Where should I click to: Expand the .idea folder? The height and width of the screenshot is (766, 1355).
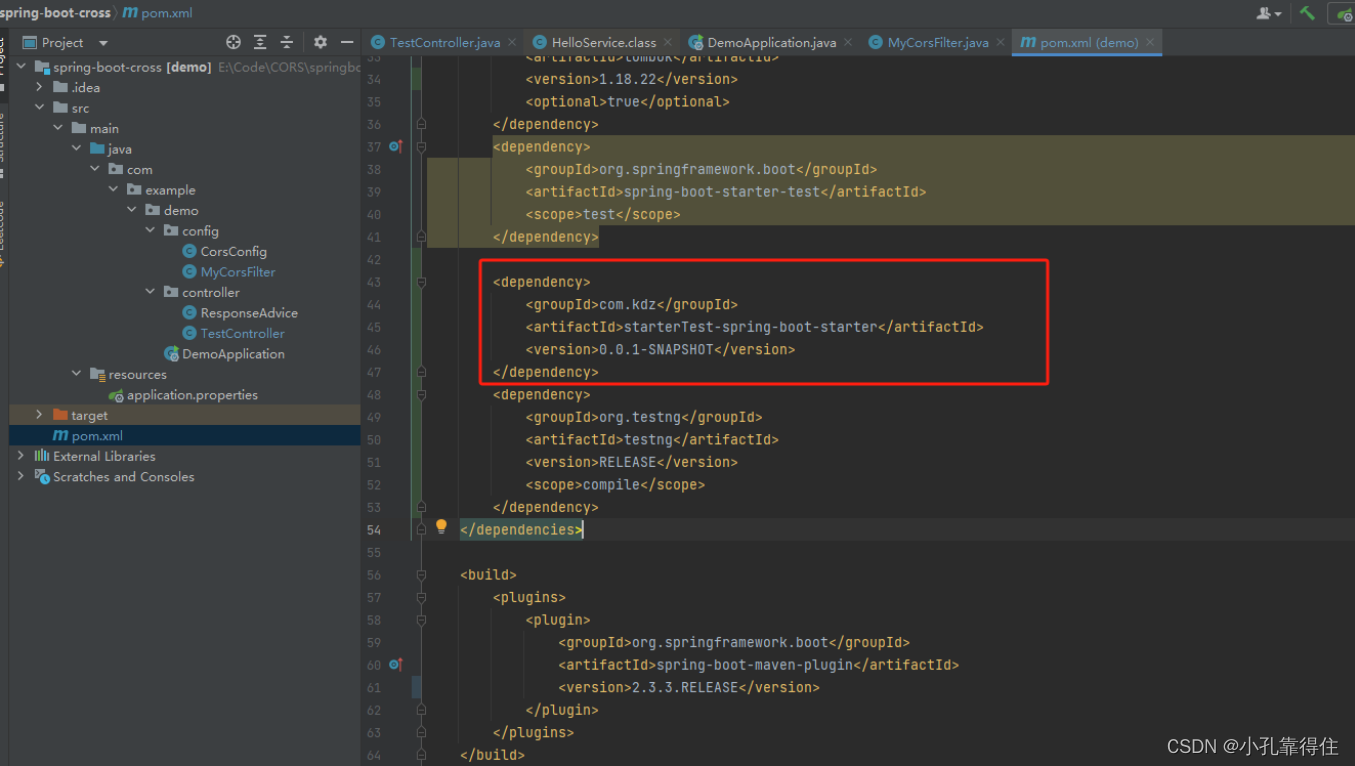39,87
